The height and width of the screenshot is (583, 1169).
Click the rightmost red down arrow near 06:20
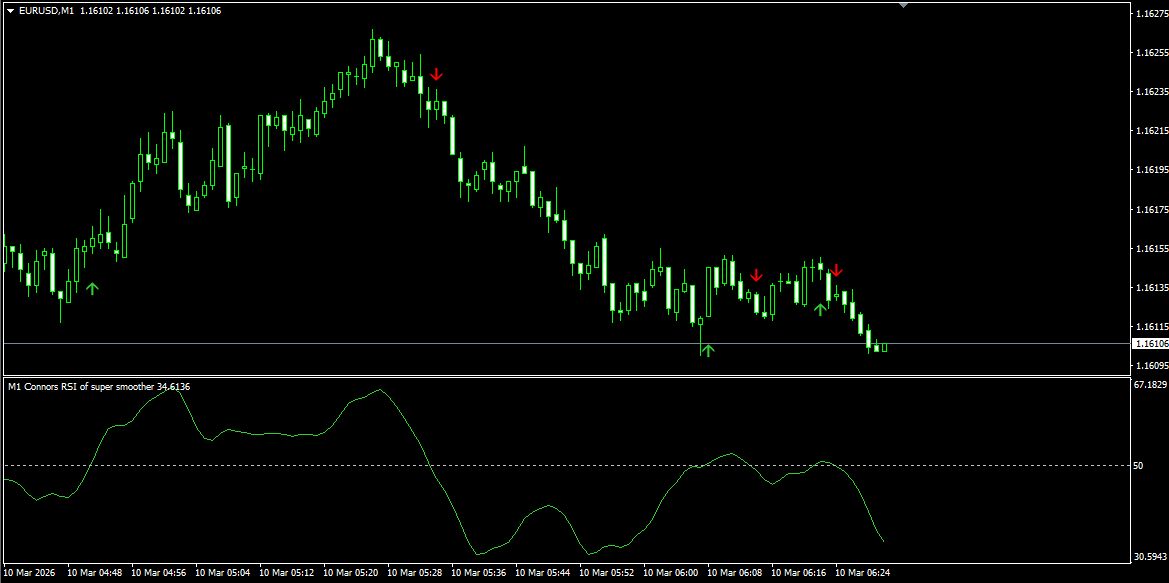(x=836, y=270)
